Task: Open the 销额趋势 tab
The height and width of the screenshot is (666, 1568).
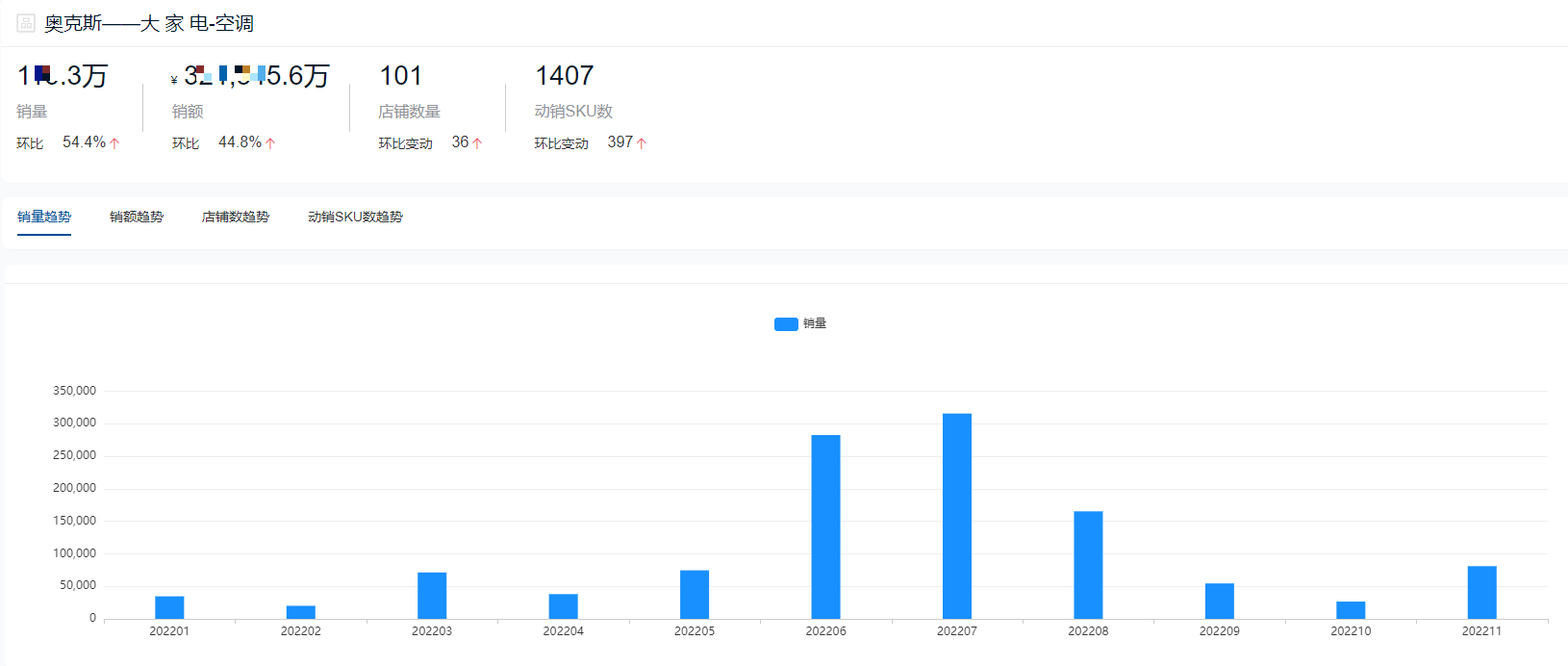Action: (137, 217)
